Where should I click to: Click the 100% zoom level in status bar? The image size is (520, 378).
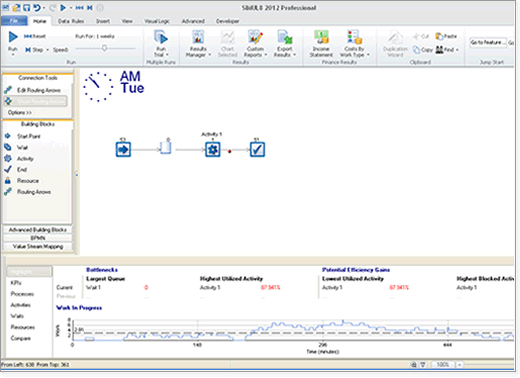pos(442,365)
